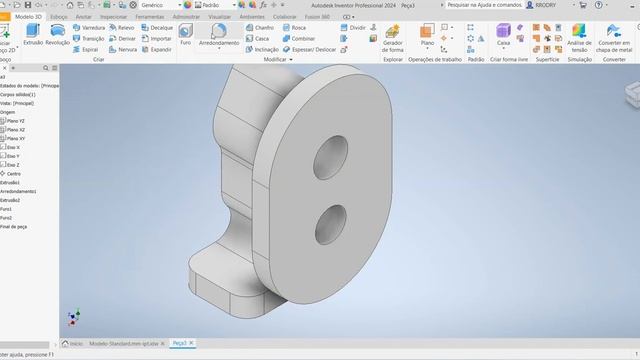Click the Casca shell tool
The image size is (640, 360).
pyautogui.click(x=257, y=38)
